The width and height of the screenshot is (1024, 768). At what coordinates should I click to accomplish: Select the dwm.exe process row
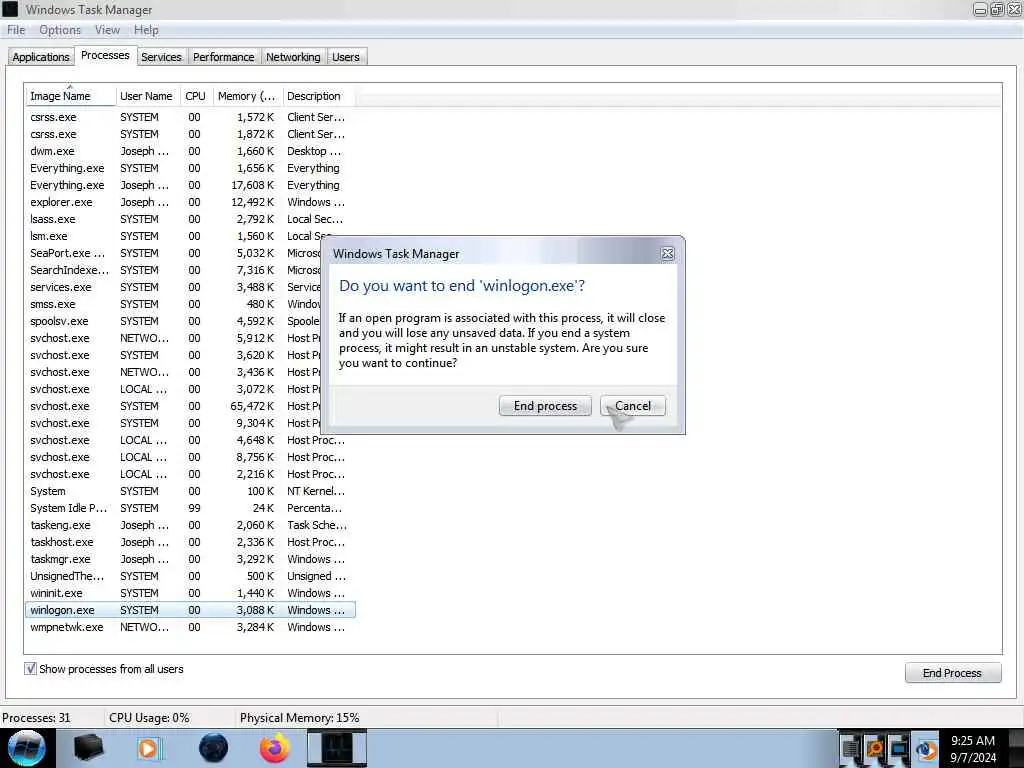pos(190,151)
